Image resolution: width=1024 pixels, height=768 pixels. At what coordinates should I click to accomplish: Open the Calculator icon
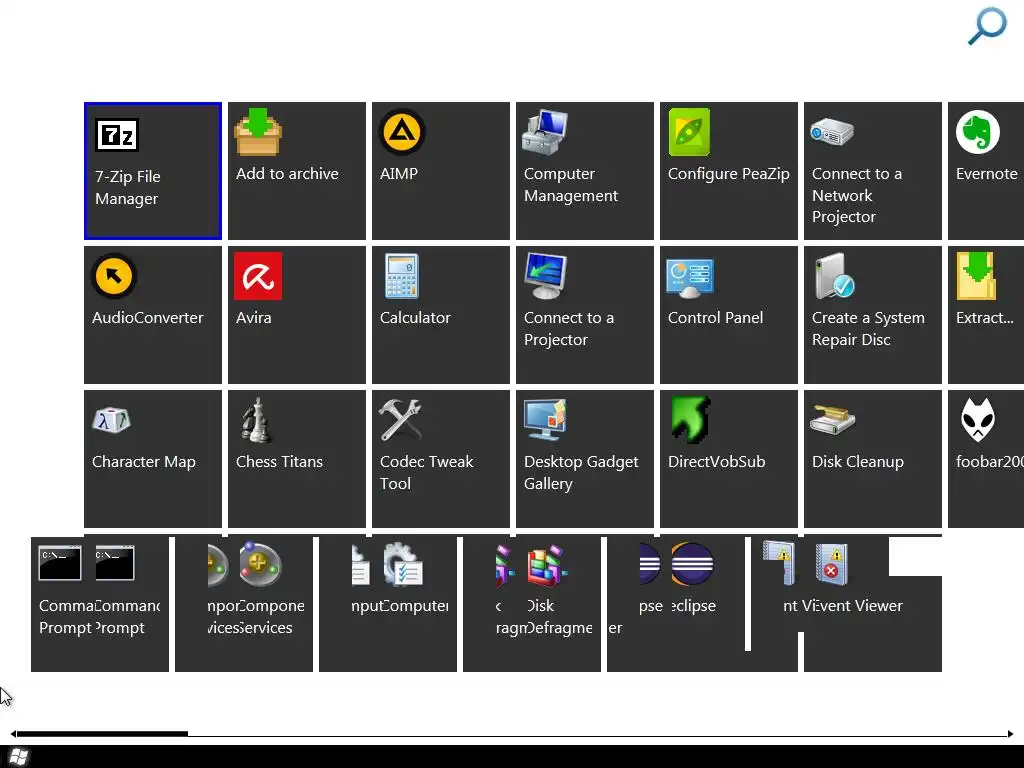pyautogui.click(x=401, y=276)
